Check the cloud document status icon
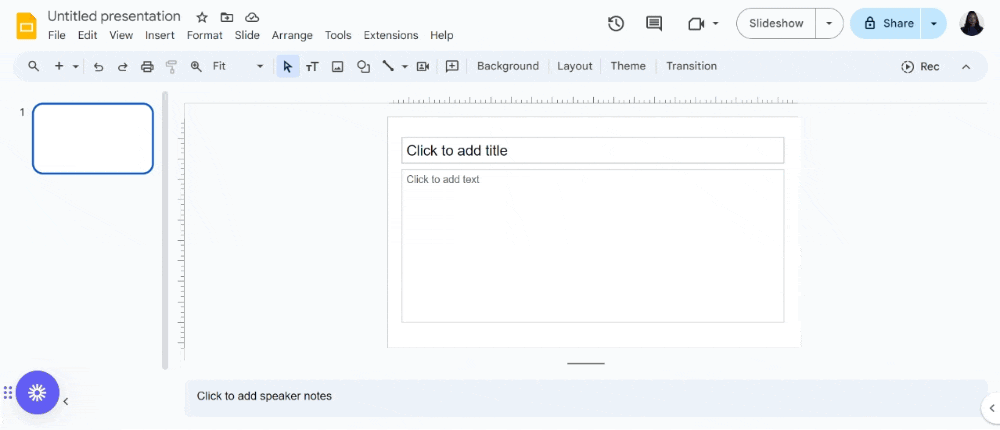Image resolution: width=1000 pixels, height=430 pixels. [252, 17]
